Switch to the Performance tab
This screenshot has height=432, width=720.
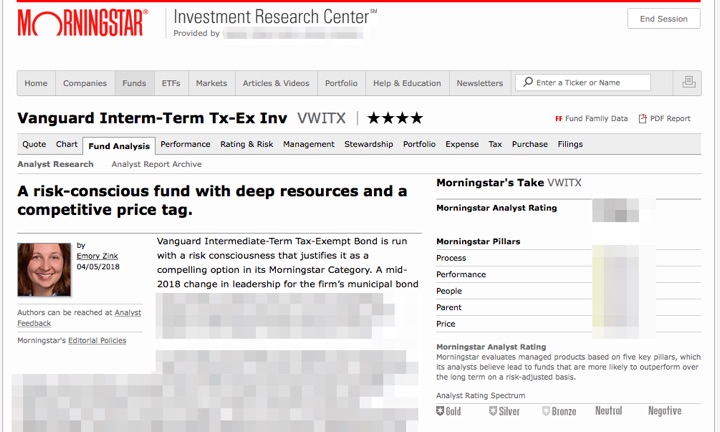pyautogui.click(x=185, y=145)
